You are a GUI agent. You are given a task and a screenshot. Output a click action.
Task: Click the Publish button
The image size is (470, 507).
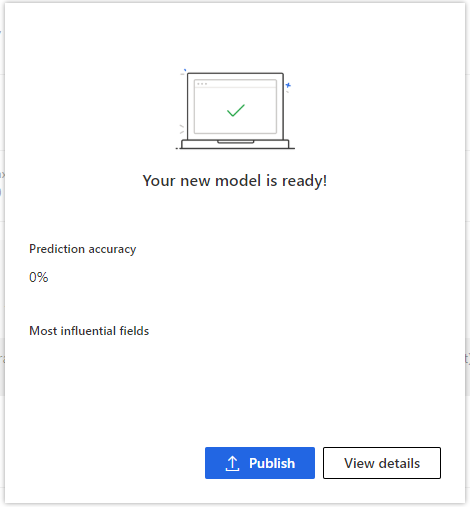tap(260, 463)
